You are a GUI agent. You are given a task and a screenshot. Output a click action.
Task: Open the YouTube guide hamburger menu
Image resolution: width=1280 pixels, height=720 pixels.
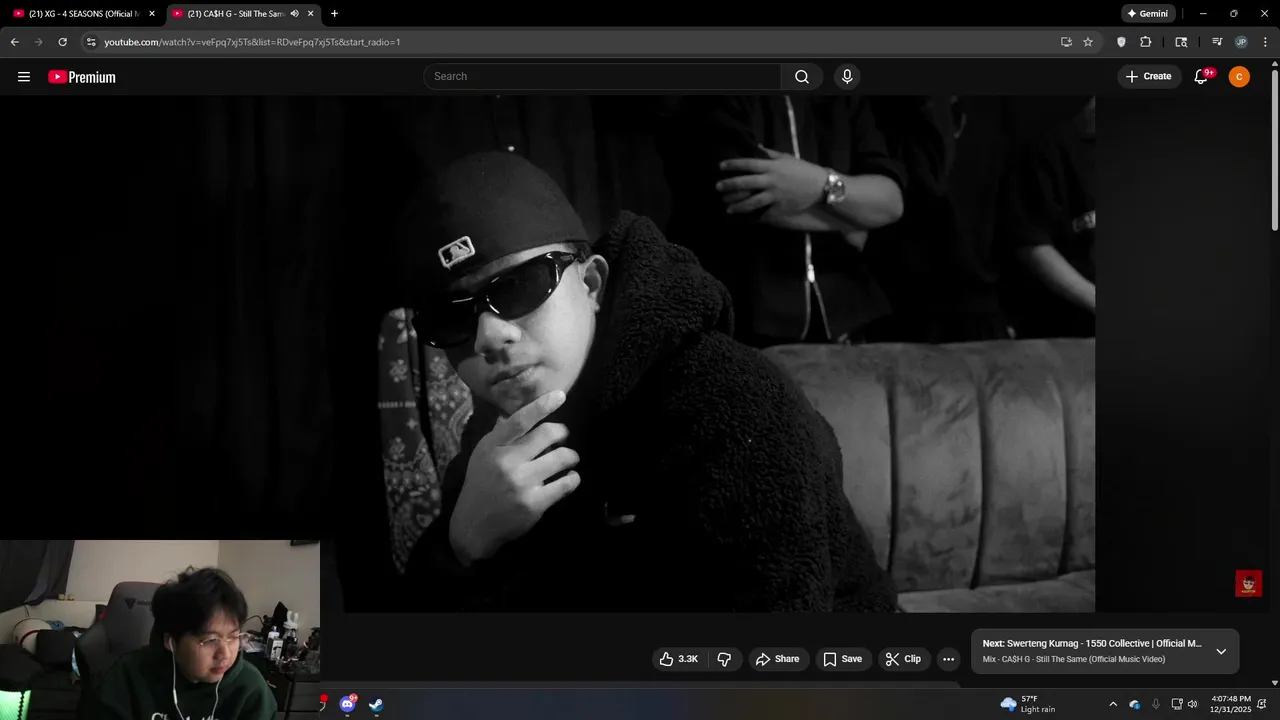(24, 77)
